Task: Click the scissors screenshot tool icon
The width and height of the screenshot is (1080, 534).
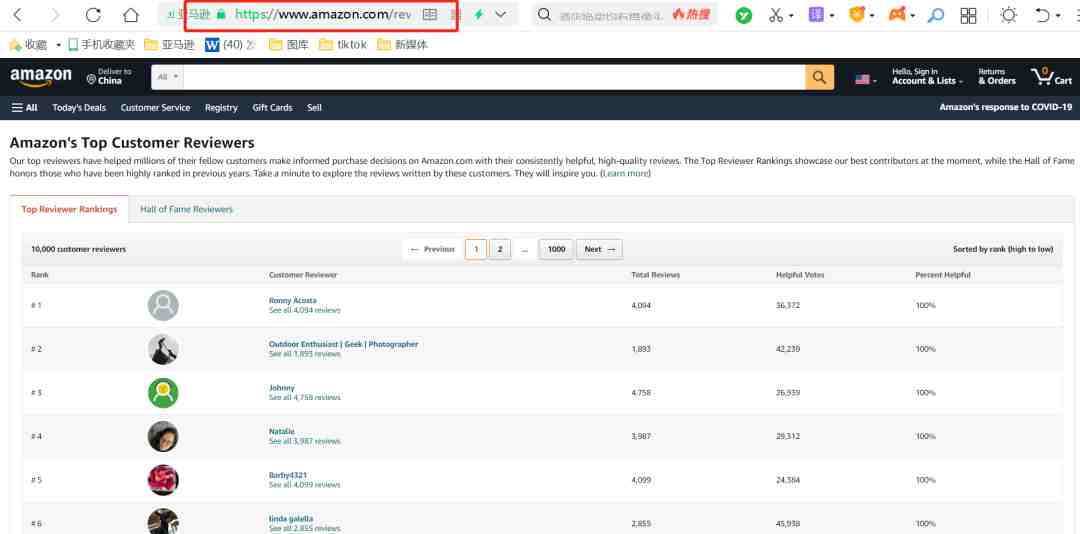Action: coord(776,14)
